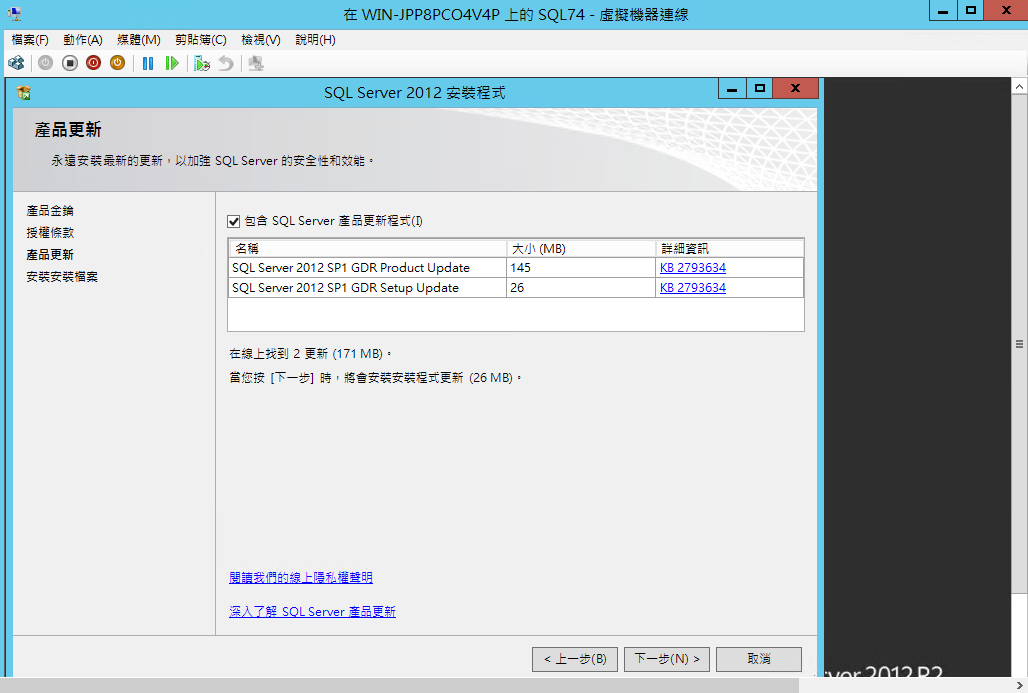Select 安裝安裝檔案 step in the left sidebar
1028x693 pixels.
pyautogui.click(x=62, y=277)
